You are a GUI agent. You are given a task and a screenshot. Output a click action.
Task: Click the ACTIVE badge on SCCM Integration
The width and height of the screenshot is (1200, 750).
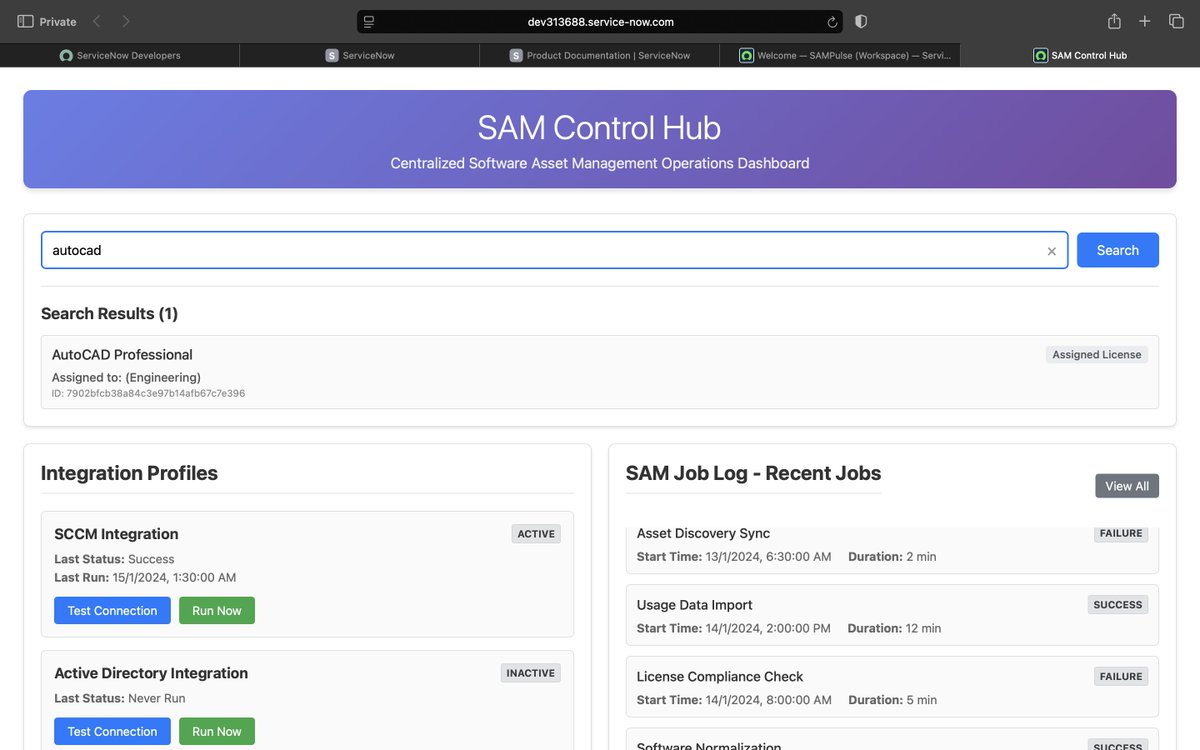coord(536,534)
